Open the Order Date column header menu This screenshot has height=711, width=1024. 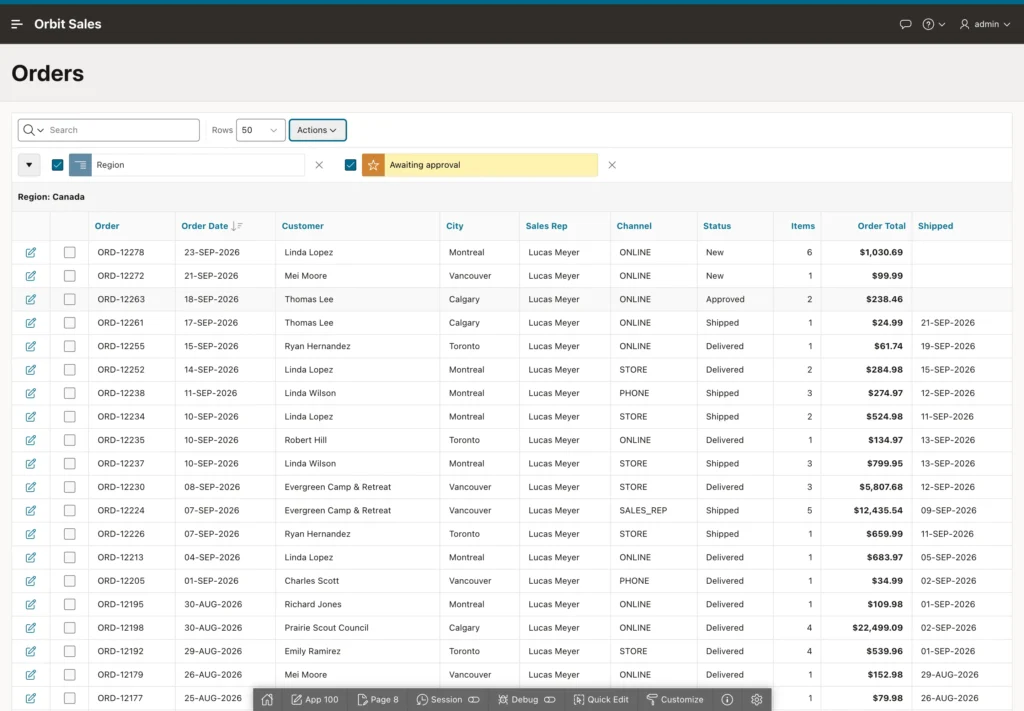click(x=204, y=226)
